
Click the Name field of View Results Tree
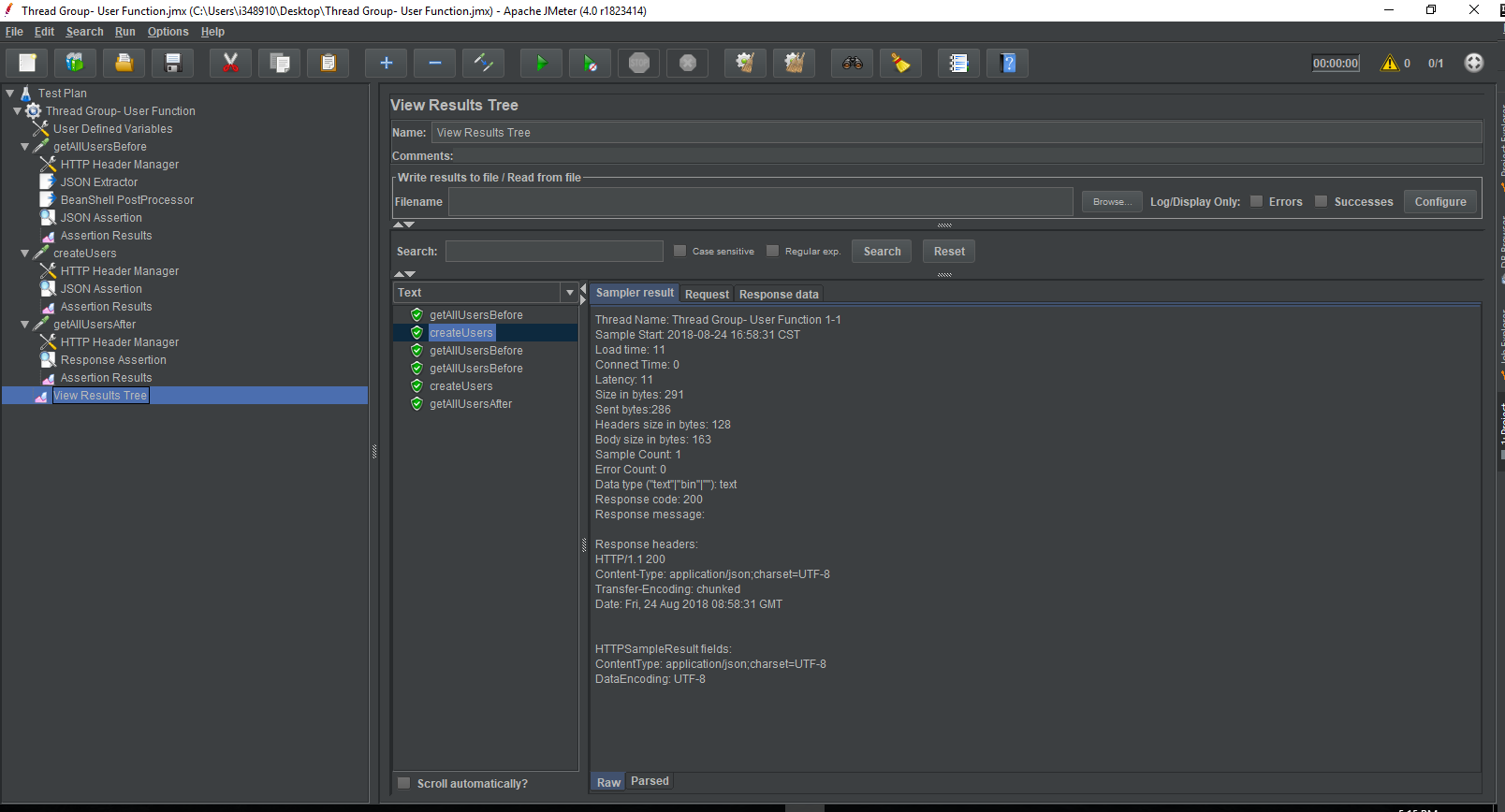click(957, 132)
